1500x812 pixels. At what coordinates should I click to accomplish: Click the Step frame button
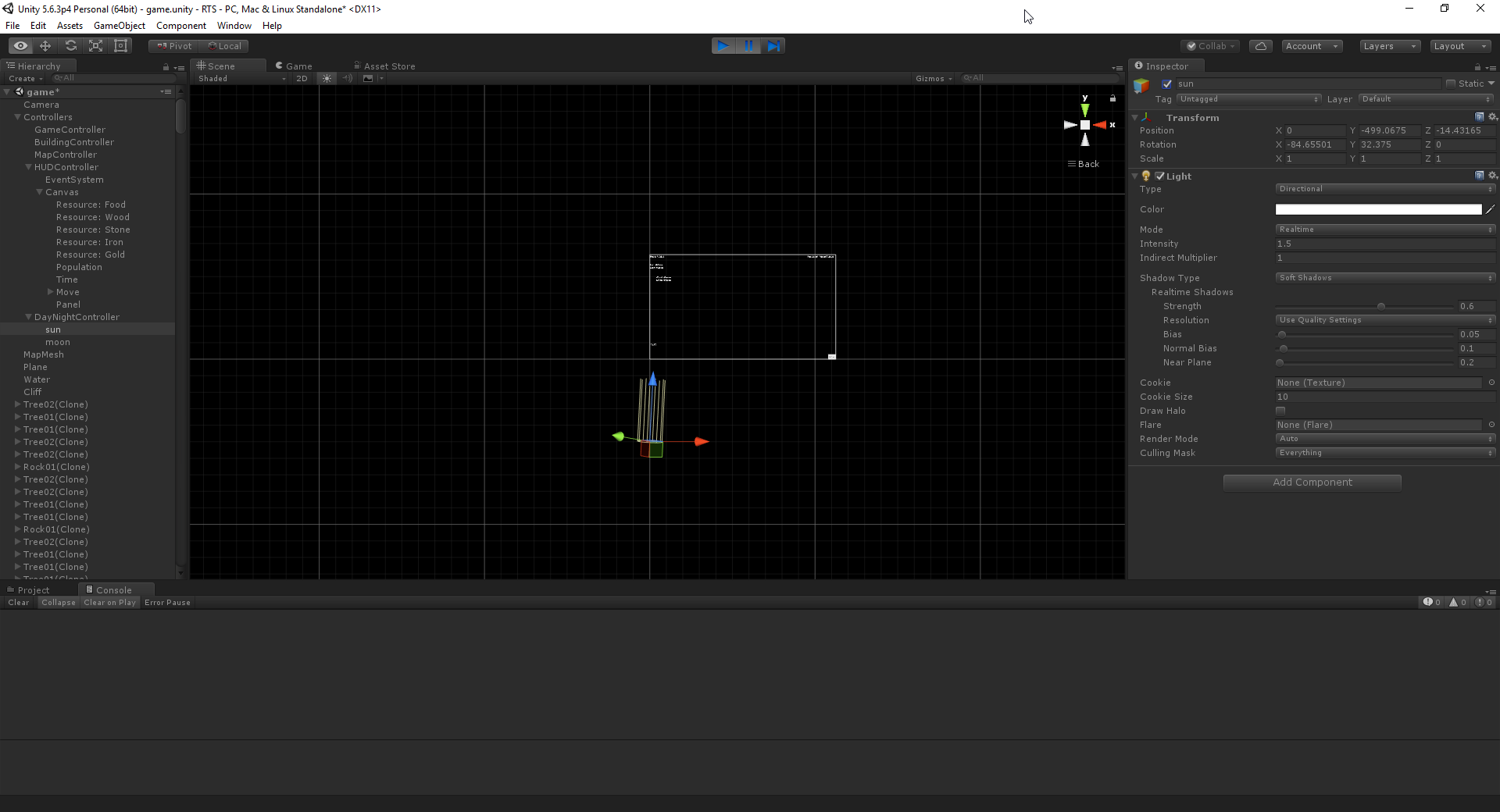(x=773, y=46)
